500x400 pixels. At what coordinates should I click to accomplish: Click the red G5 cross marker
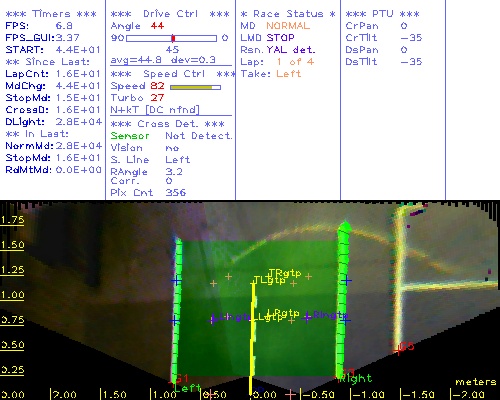coord(398,350)
